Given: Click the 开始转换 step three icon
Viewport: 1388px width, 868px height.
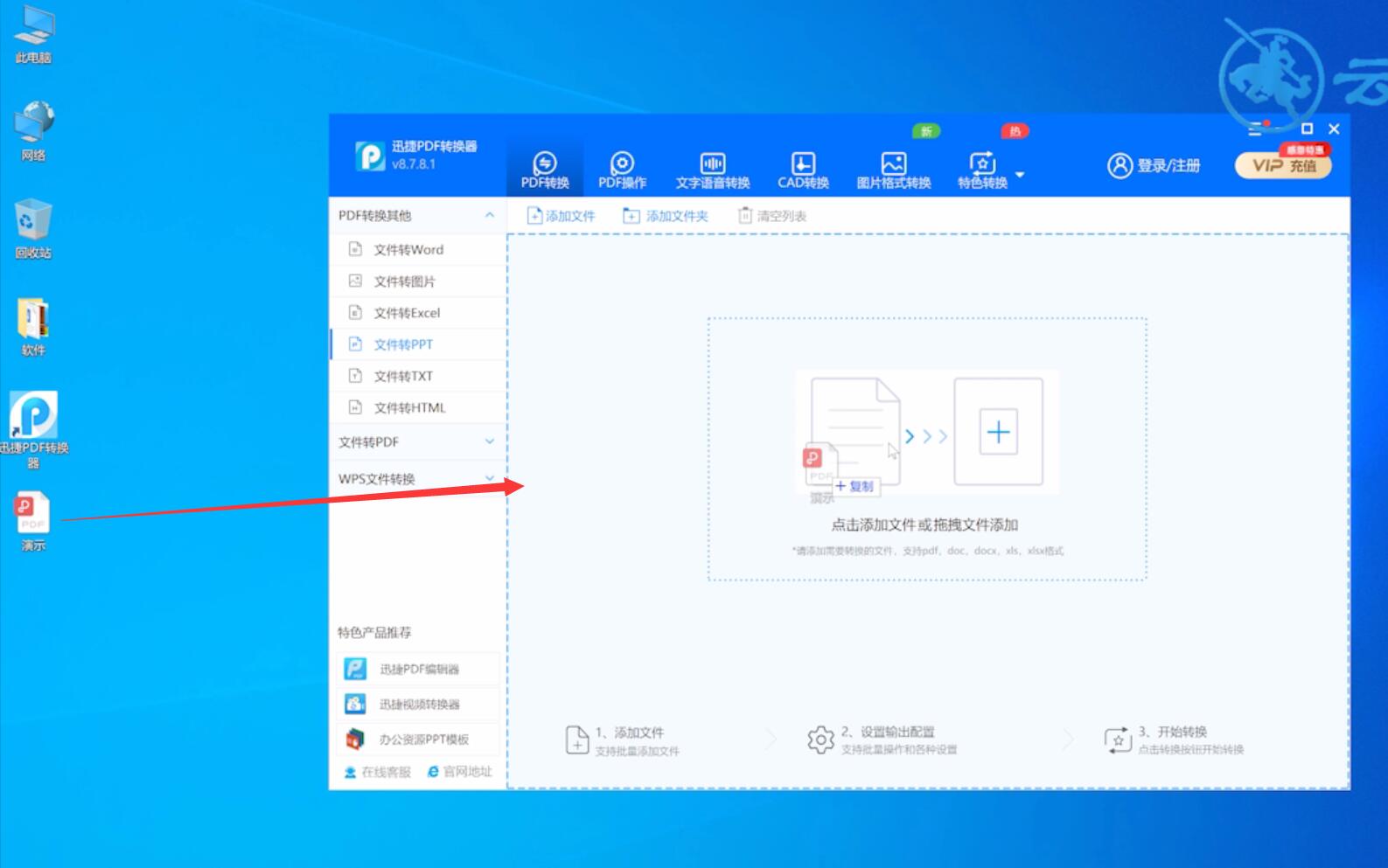Looking at the screenshot, I should coord(1118,740).
